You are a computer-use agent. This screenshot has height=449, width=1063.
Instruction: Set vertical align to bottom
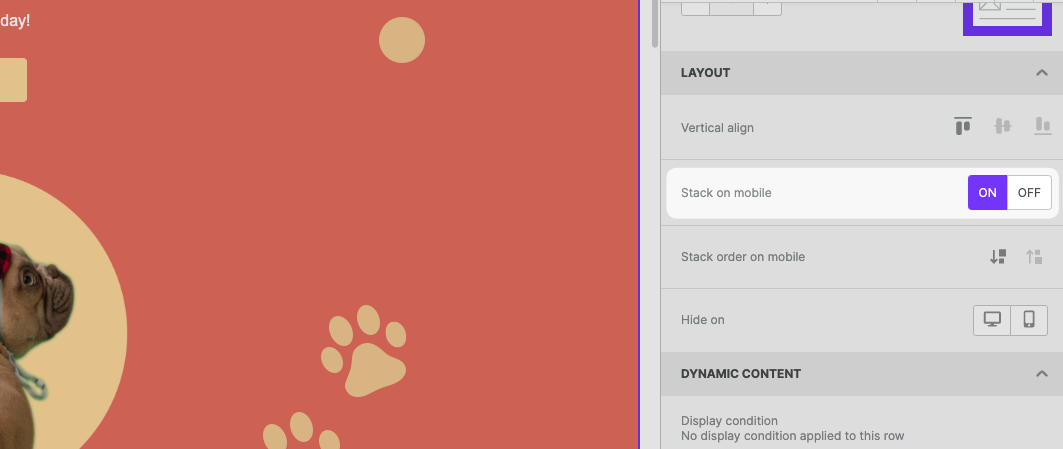click(x=1043, y=127)
